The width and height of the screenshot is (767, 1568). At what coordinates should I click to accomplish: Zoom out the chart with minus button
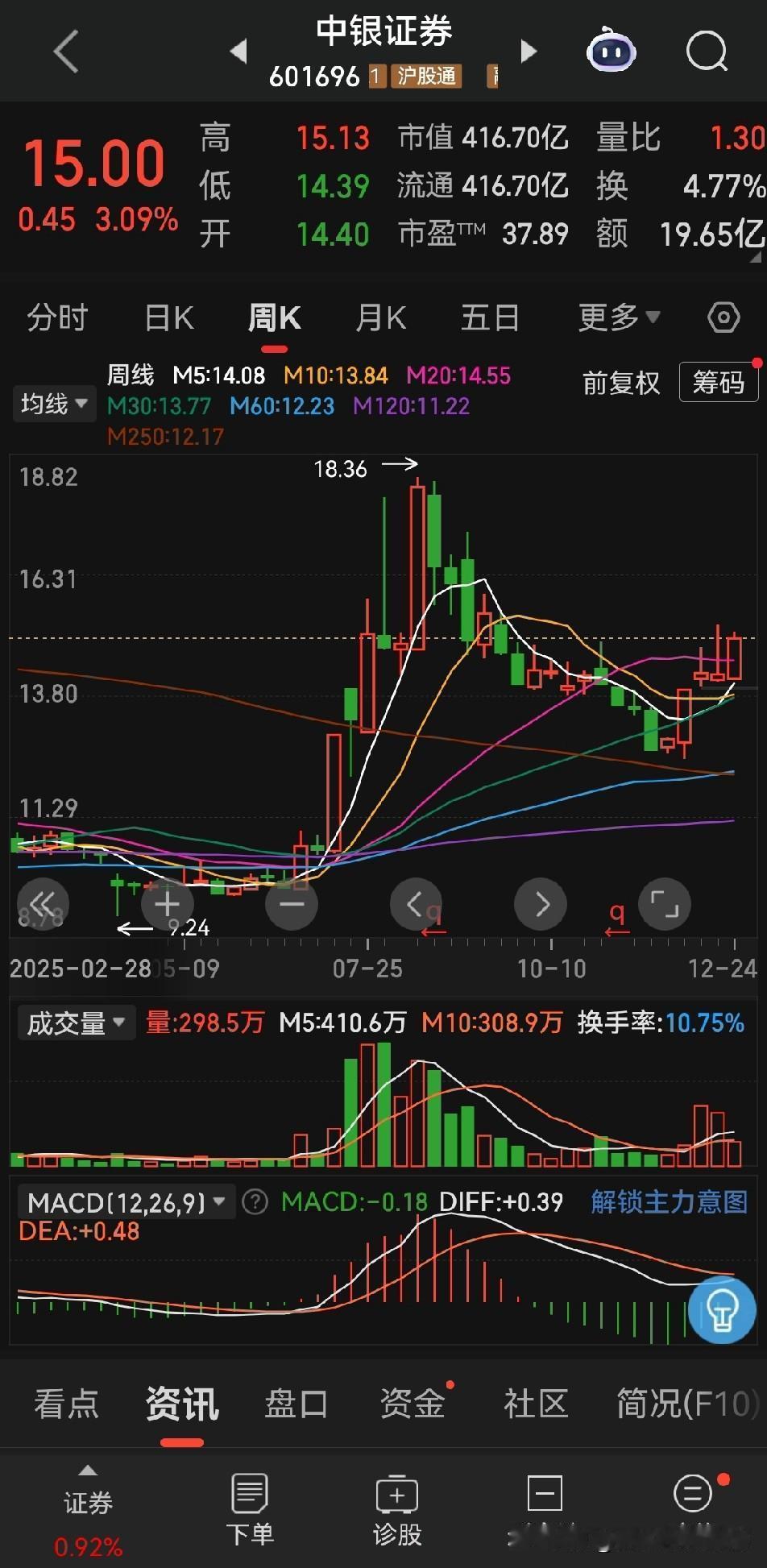tap(292, 904)
